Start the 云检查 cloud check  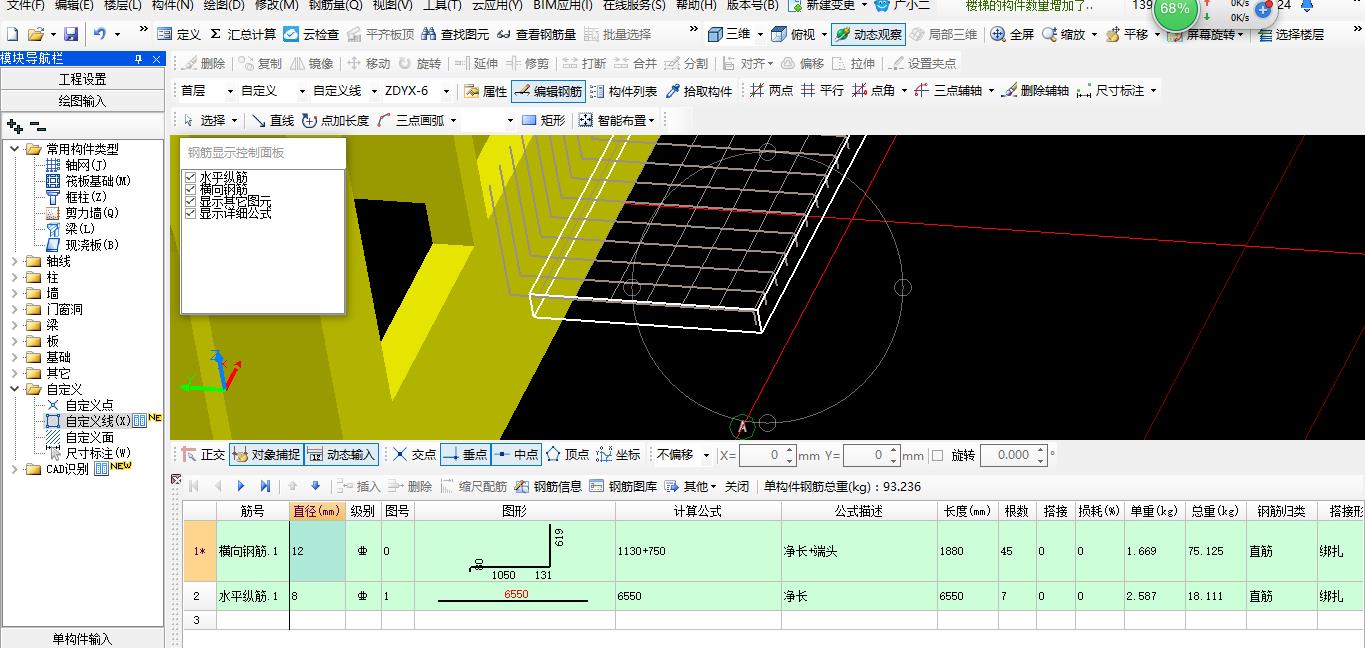coord(311,34)
